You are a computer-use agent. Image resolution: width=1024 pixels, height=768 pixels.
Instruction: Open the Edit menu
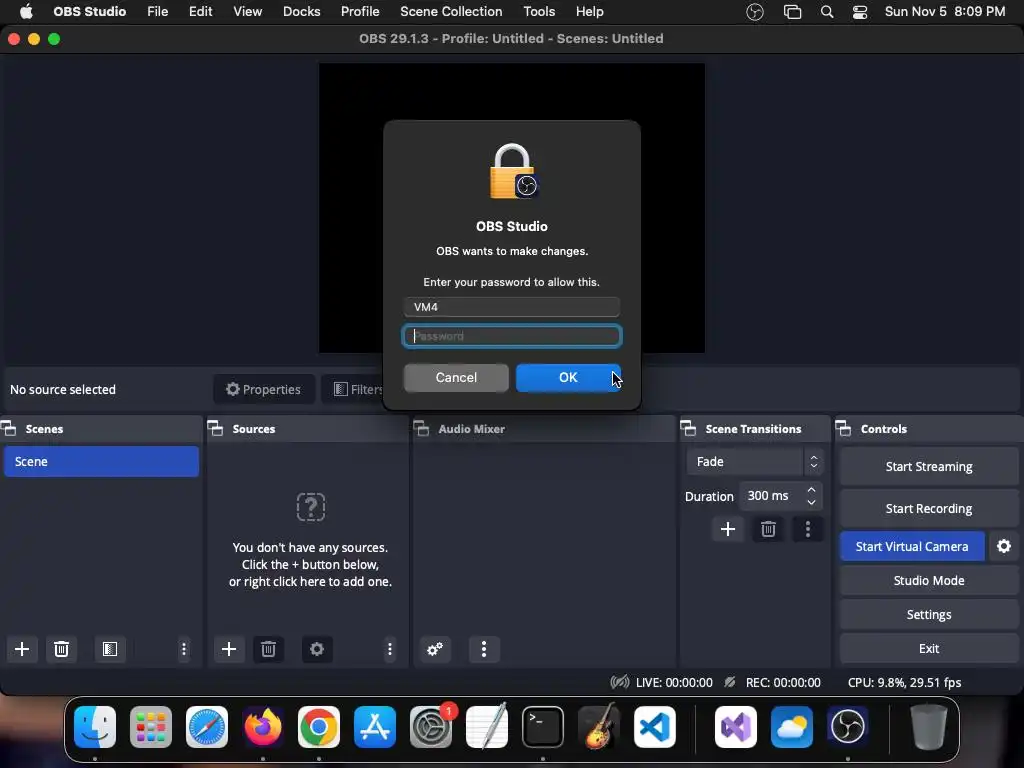point(200,12)
